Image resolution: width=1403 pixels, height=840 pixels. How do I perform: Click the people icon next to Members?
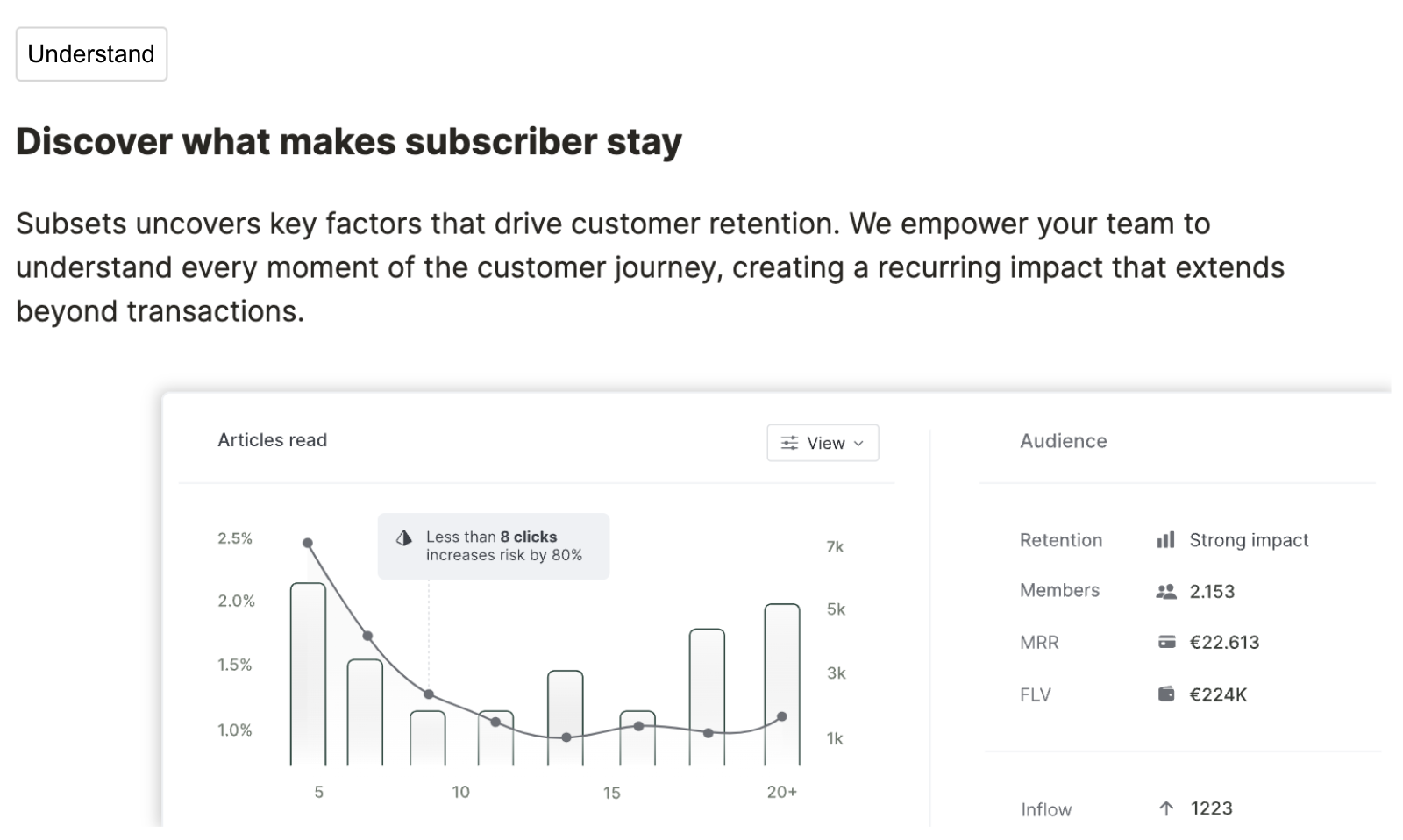click(1166, 592)
